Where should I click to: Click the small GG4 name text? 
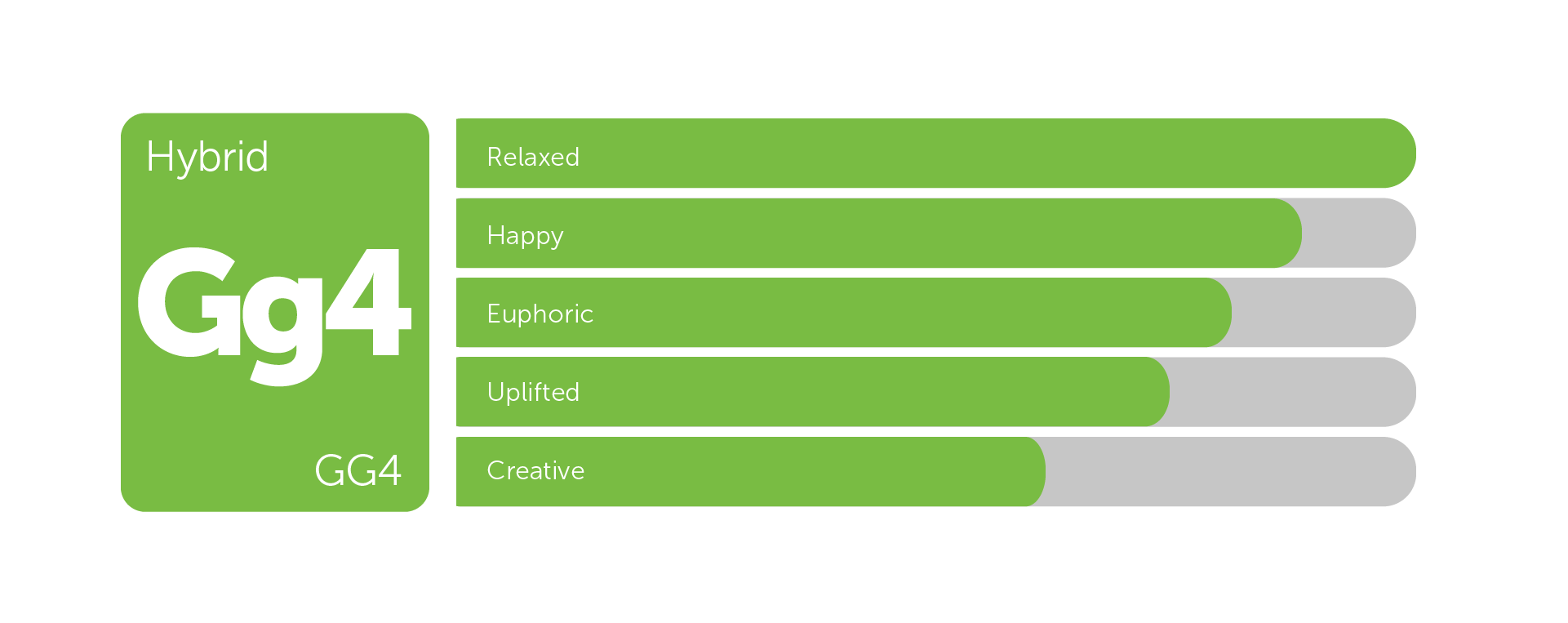coord(358,470)
